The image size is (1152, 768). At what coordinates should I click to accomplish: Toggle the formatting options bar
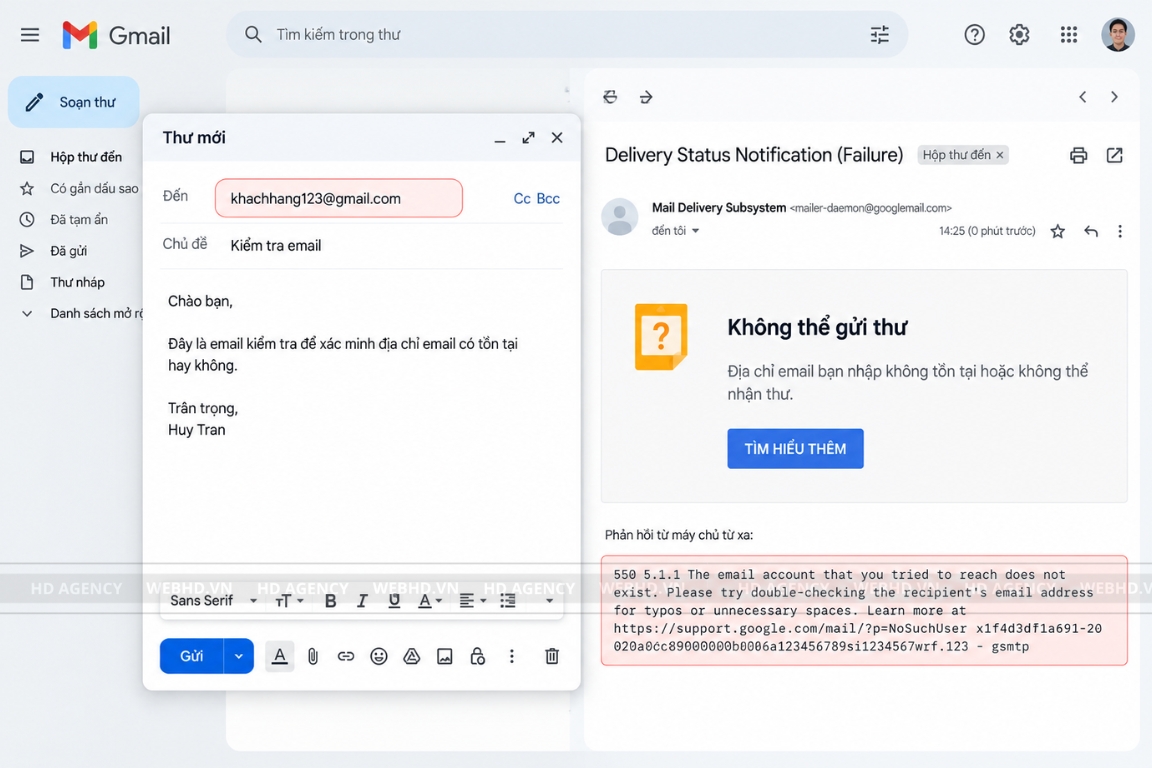click(280, 656)
